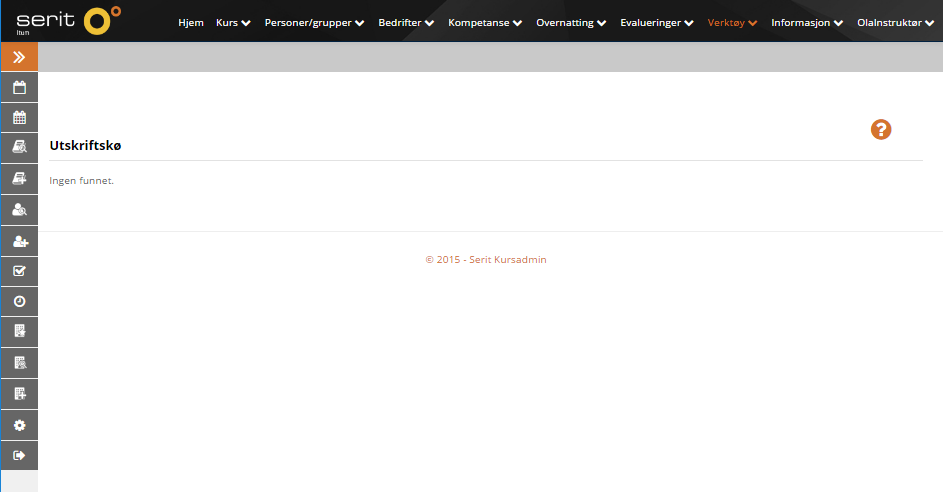Click the add person sidebar icon
Screen dimensions: 943x492
19,241
